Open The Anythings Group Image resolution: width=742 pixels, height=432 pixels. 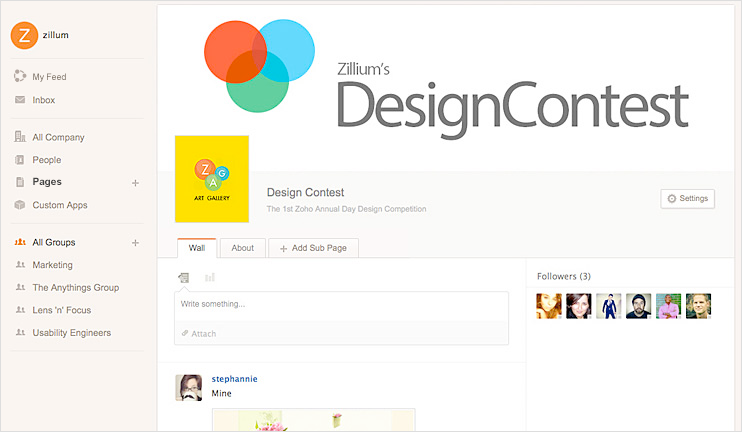click(76, 288)
